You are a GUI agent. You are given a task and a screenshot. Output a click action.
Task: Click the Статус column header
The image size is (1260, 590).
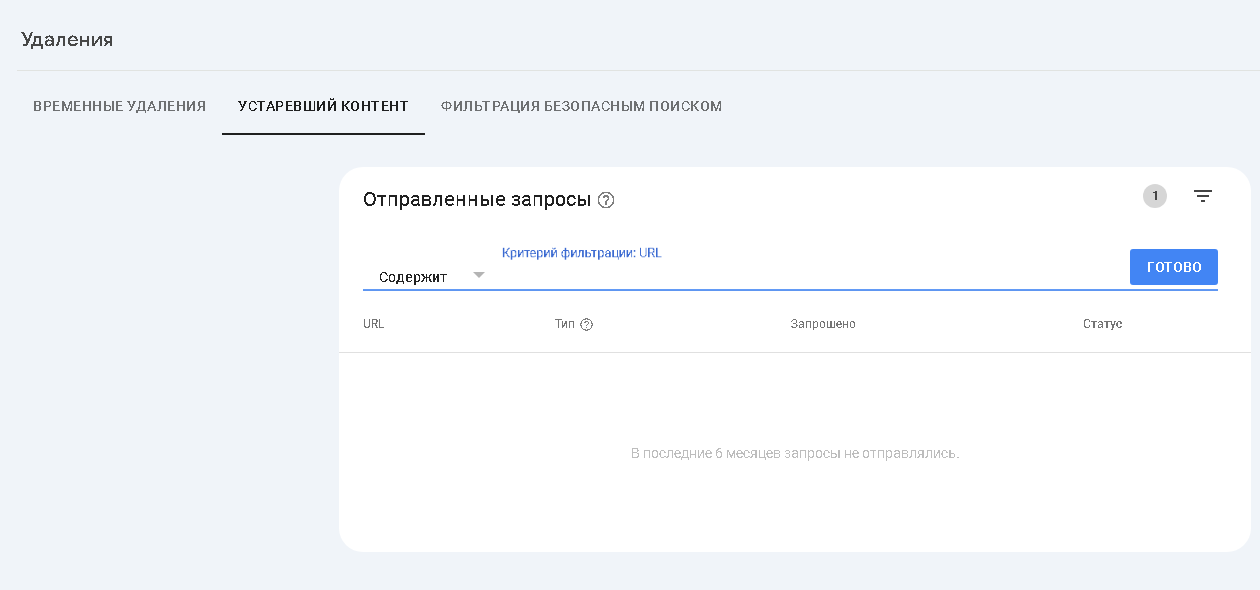pyautogui.click(x=1102, y=324)
